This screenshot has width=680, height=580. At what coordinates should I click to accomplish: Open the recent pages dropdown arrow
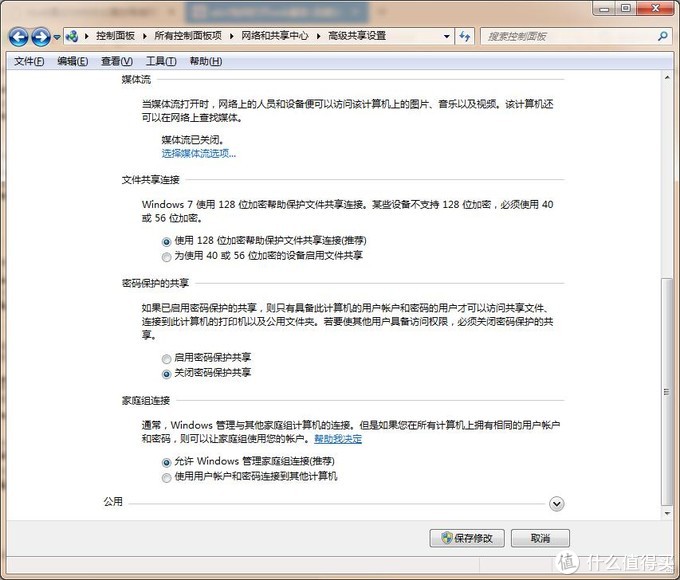(57, 37)
